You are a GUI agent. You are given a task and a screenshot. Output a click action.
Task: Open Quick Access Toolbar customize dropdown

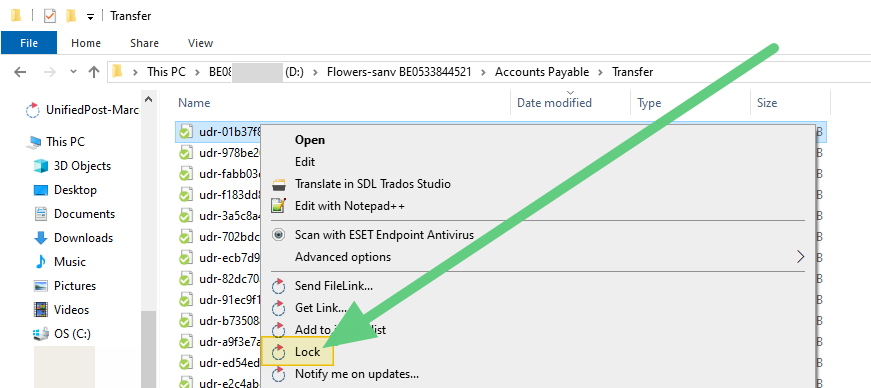tap(90, 17)
